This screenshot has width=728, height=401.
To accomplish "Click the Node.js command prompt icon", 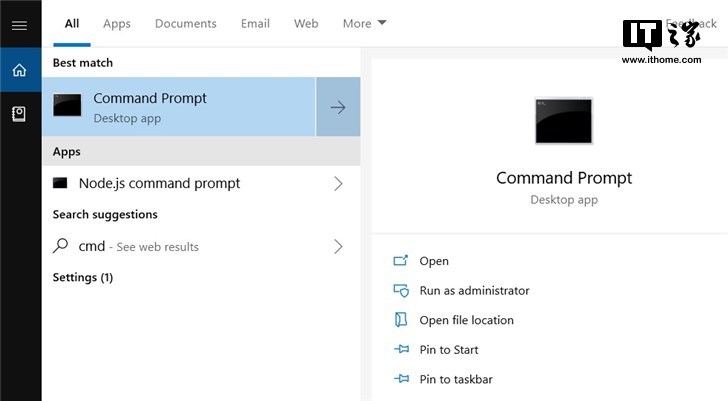I will [60, 183].
